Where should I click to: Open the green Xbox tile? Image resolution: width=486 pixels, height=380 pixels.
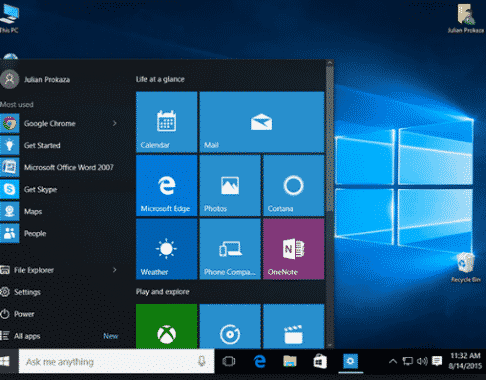(x=166, y=326)
